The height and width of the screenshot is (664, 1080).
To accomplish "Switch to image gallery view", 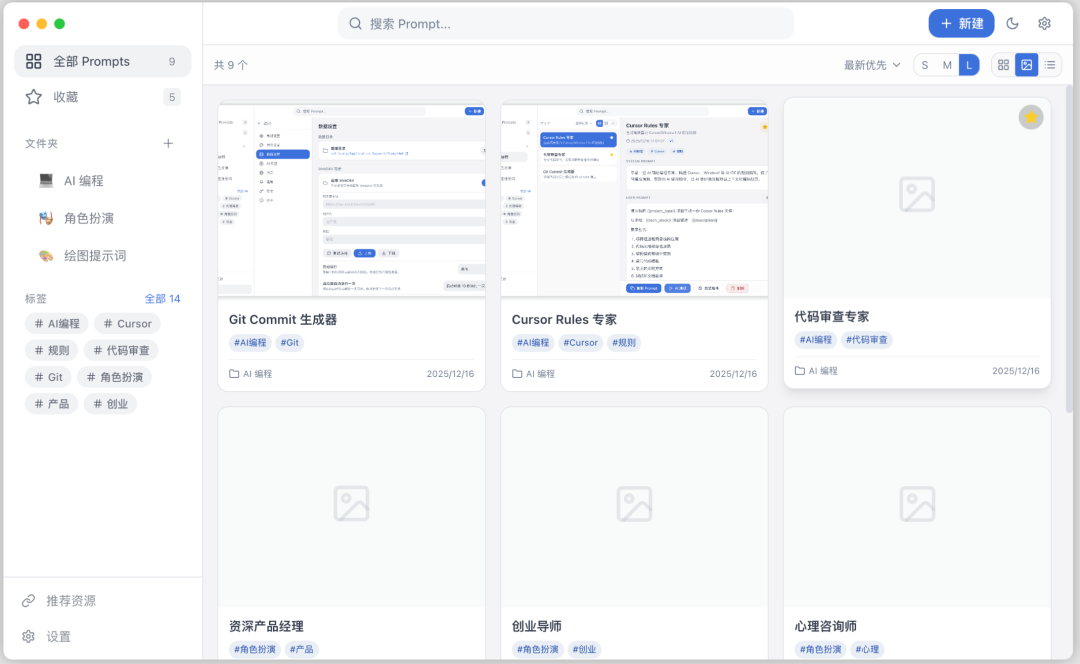I will (1026, 65).
